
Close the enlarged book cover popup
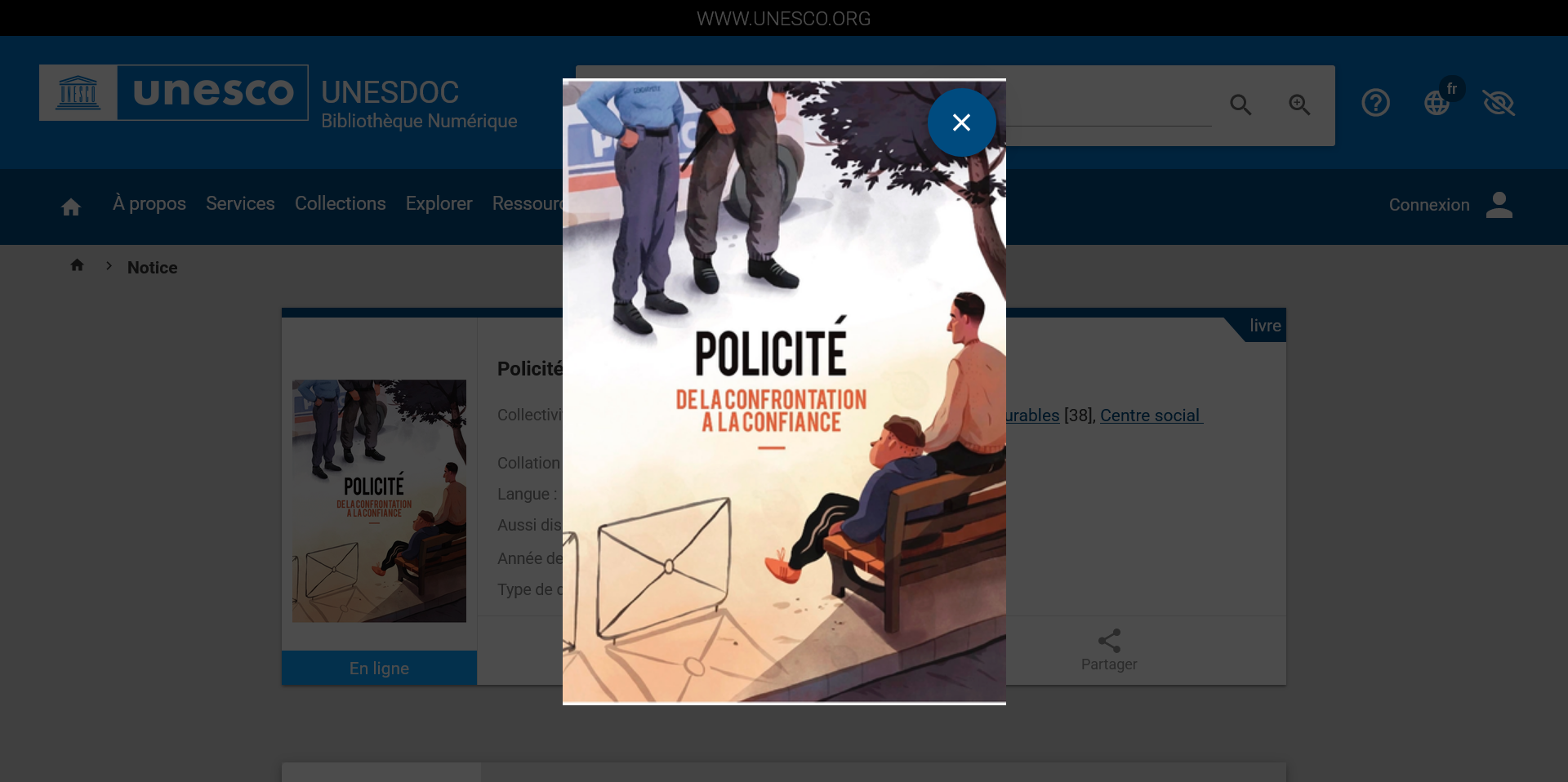coord(961,122)
